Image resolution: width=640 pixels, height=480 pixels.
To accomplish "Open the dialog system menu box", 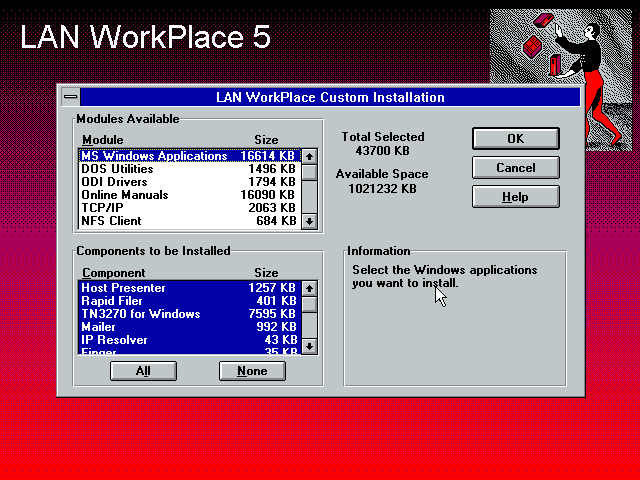I will 71,97.
